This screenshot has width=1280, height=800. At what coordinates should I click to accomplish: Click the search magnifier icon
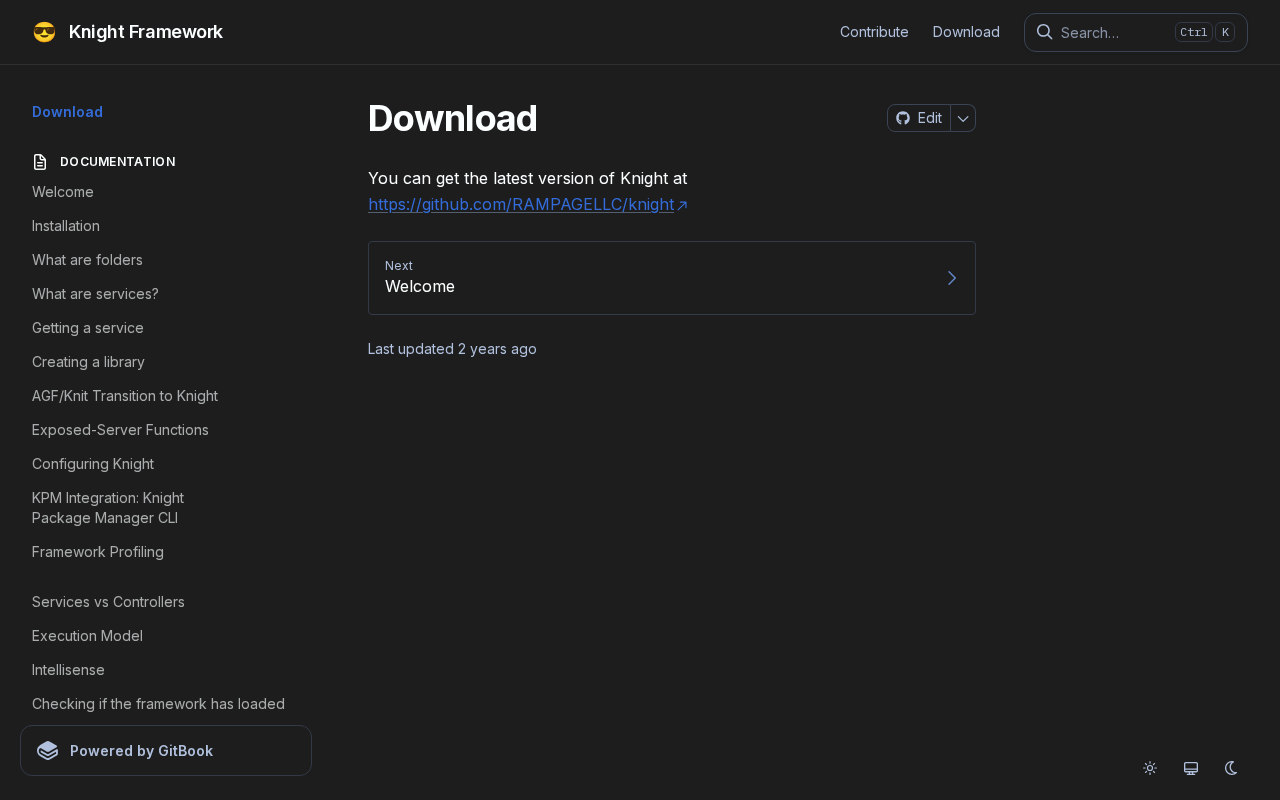tap(1044, 32)
